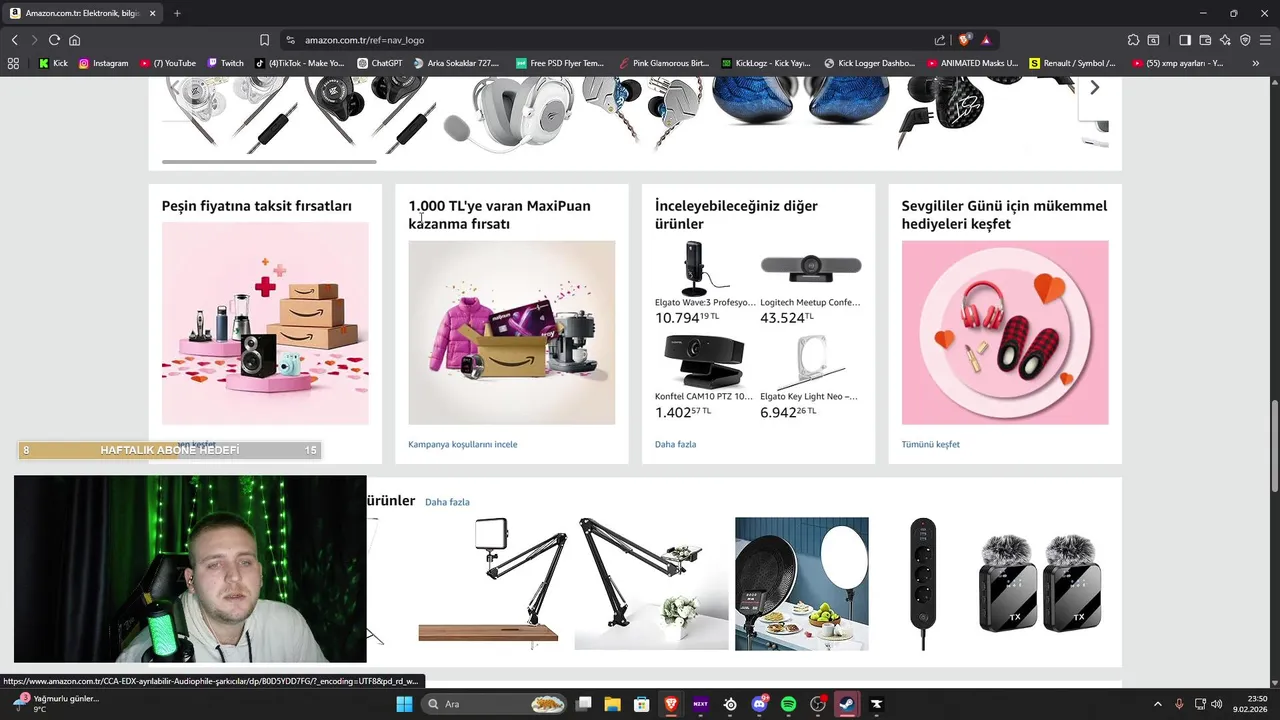Open the NZXT app from taskbar
The height and width of the screenshot is (720, 1280).
(700, 704)
